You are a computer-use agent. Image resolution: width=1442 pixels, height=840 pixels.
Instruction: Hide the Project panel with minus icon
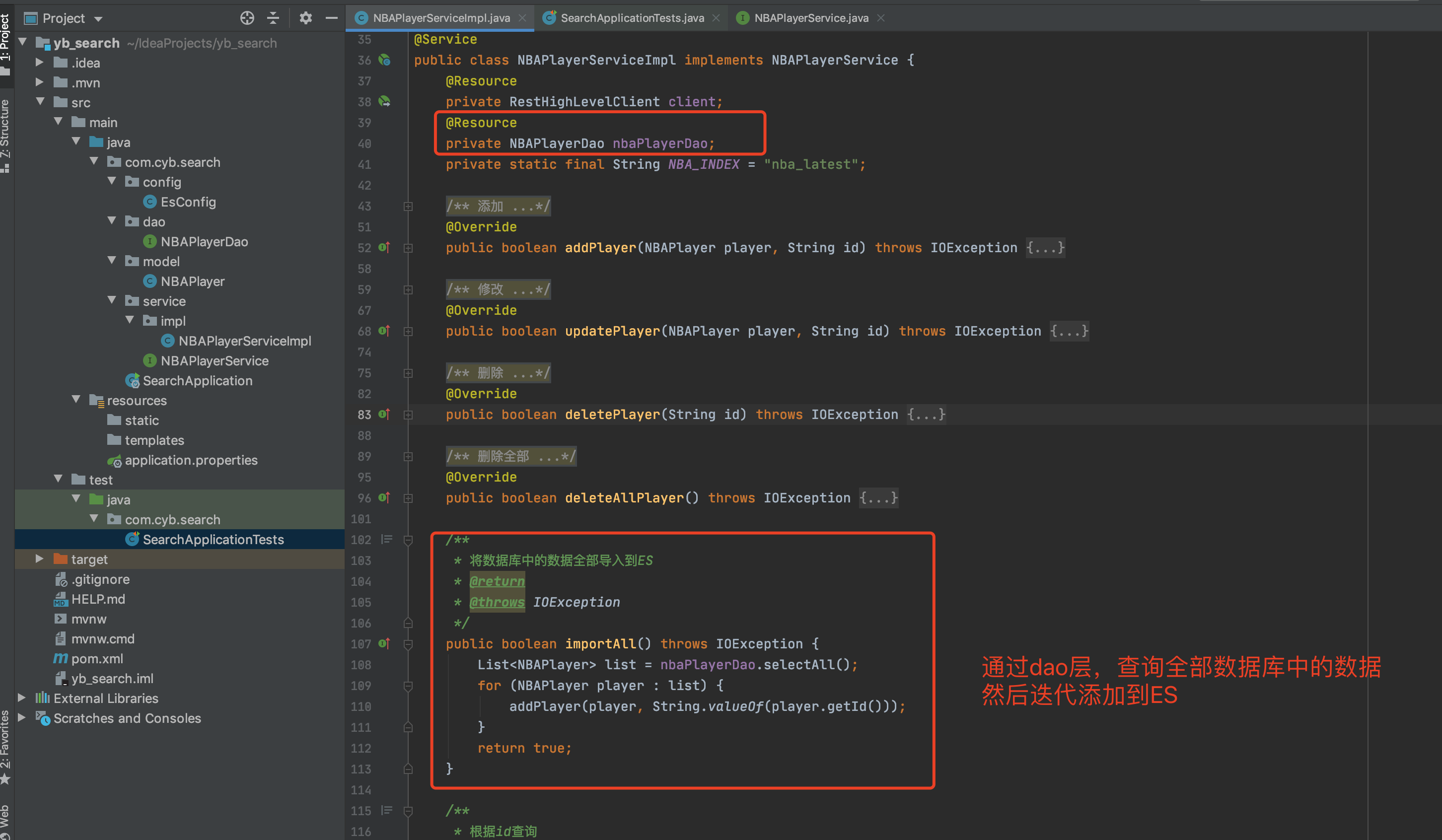click(331, 18)
